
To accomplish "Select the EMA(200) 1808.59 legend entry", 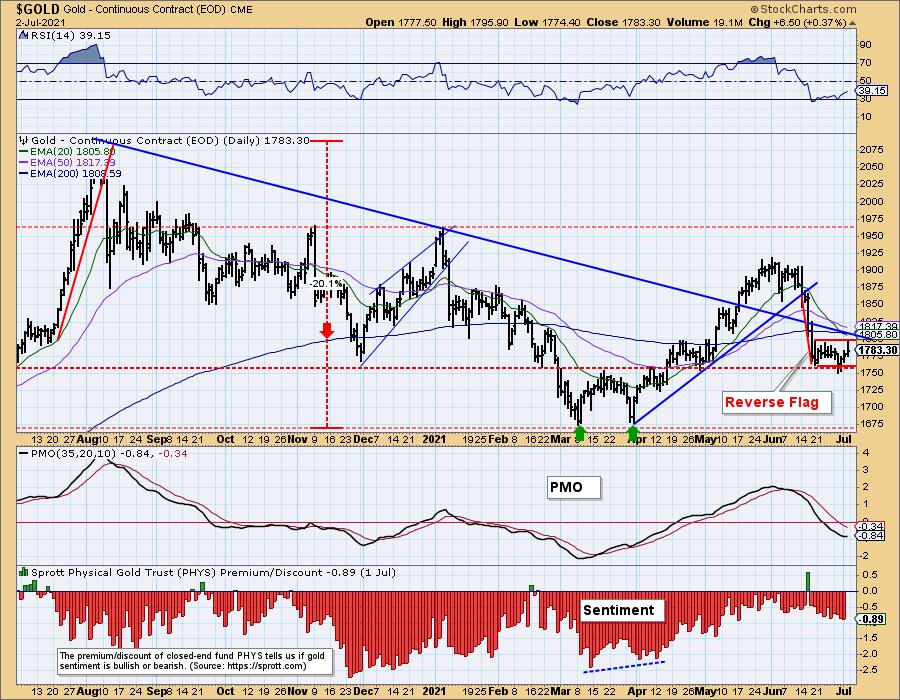I will (70, 174).
